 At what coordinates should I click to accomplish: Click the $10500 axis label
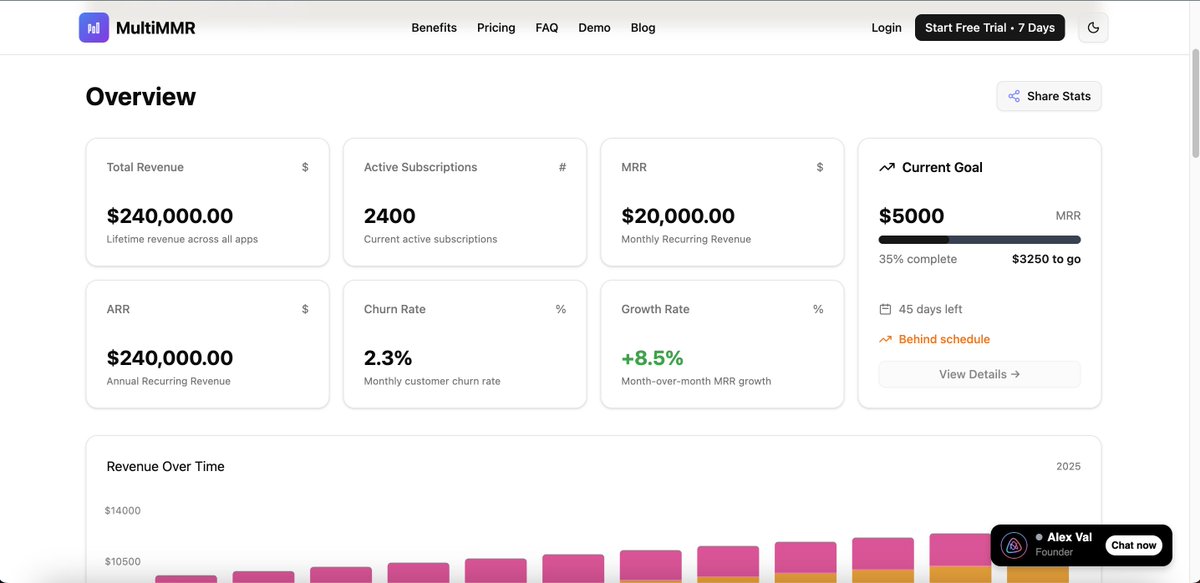pos(122,562)
